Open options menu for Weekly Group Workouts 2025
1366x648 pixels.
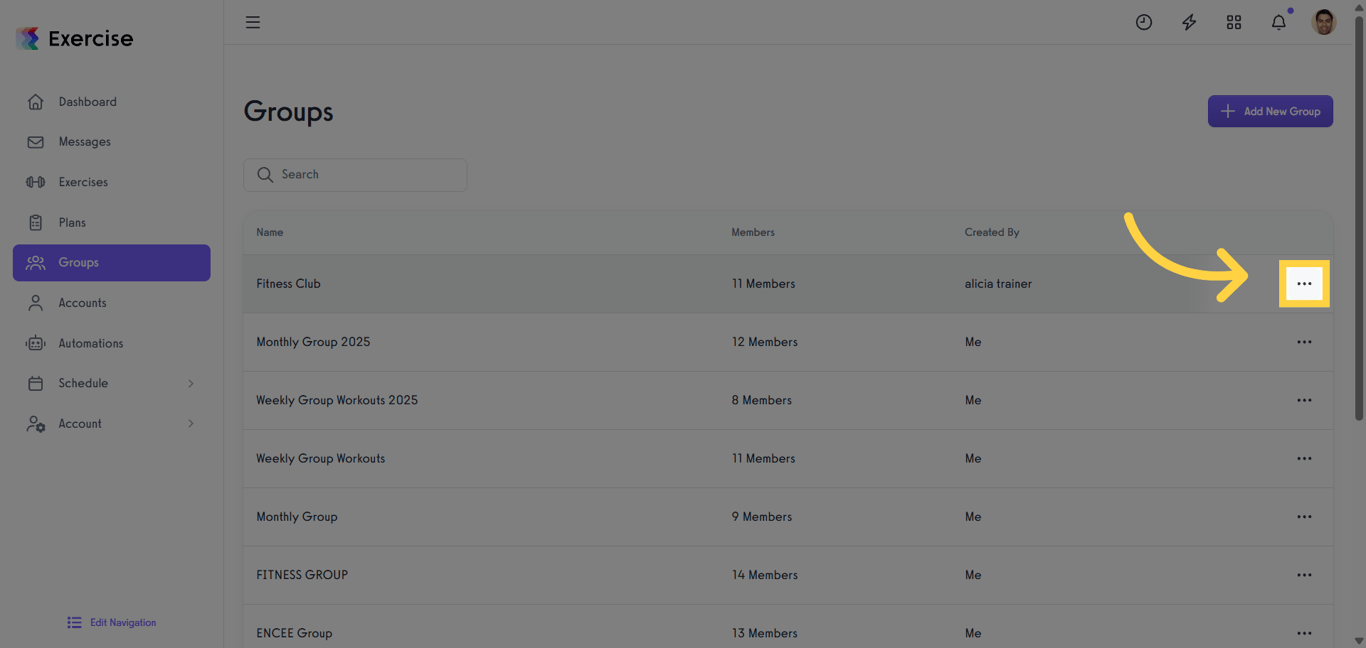pos(1304,400)
